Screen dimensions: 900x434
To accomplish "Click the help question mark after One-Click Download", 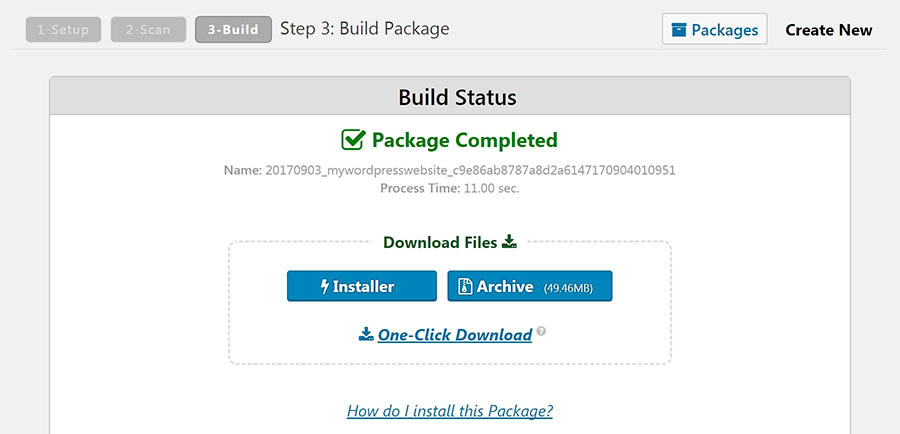I will pyautogui.click(x=541, y=331).
